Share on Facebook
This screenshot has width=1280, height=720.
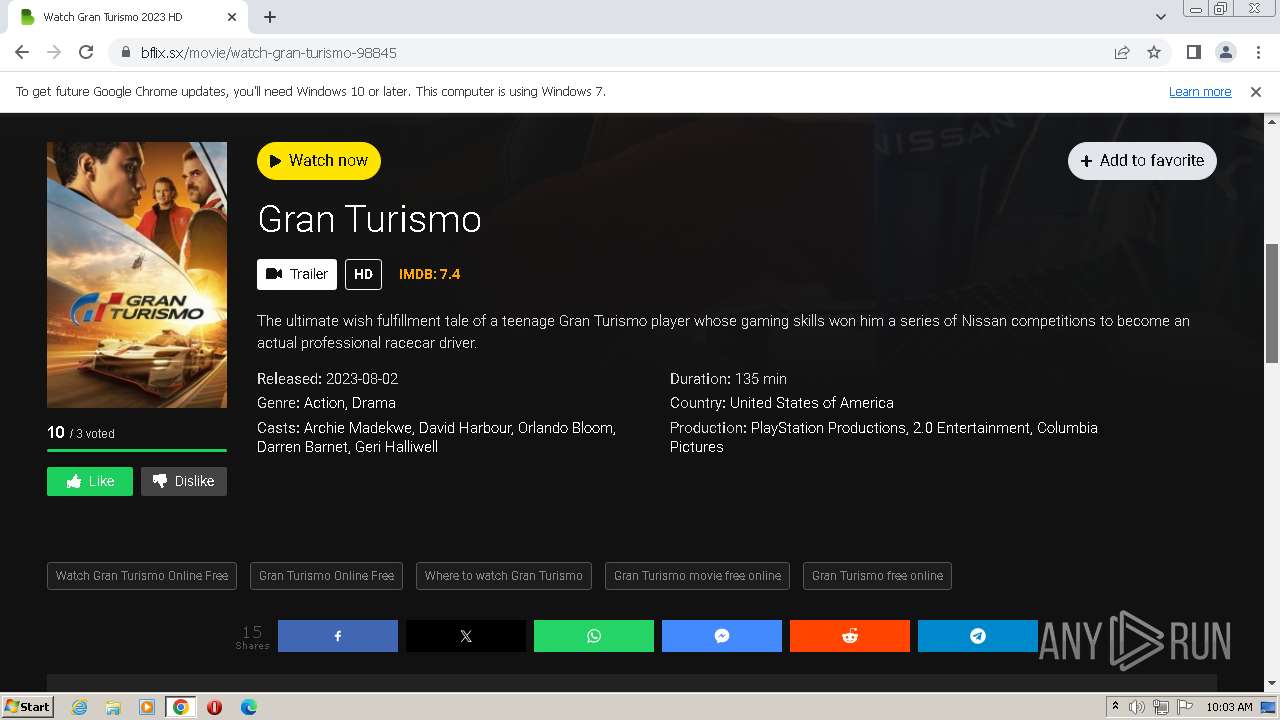tap(338, 636)
